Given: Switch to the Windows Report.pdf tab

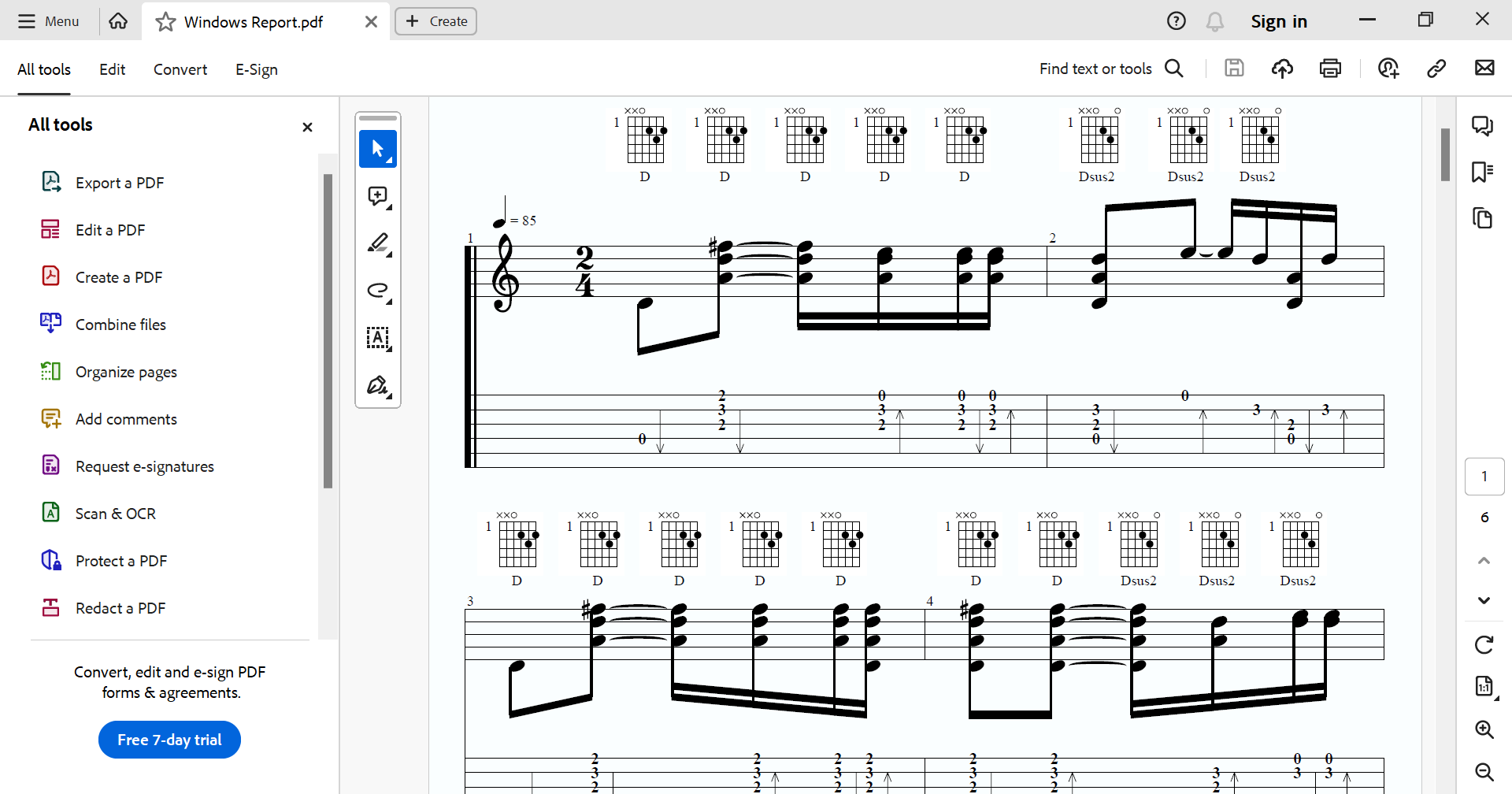Looking at the screenshot, I should pyautogui.click(x=265, y=21).
